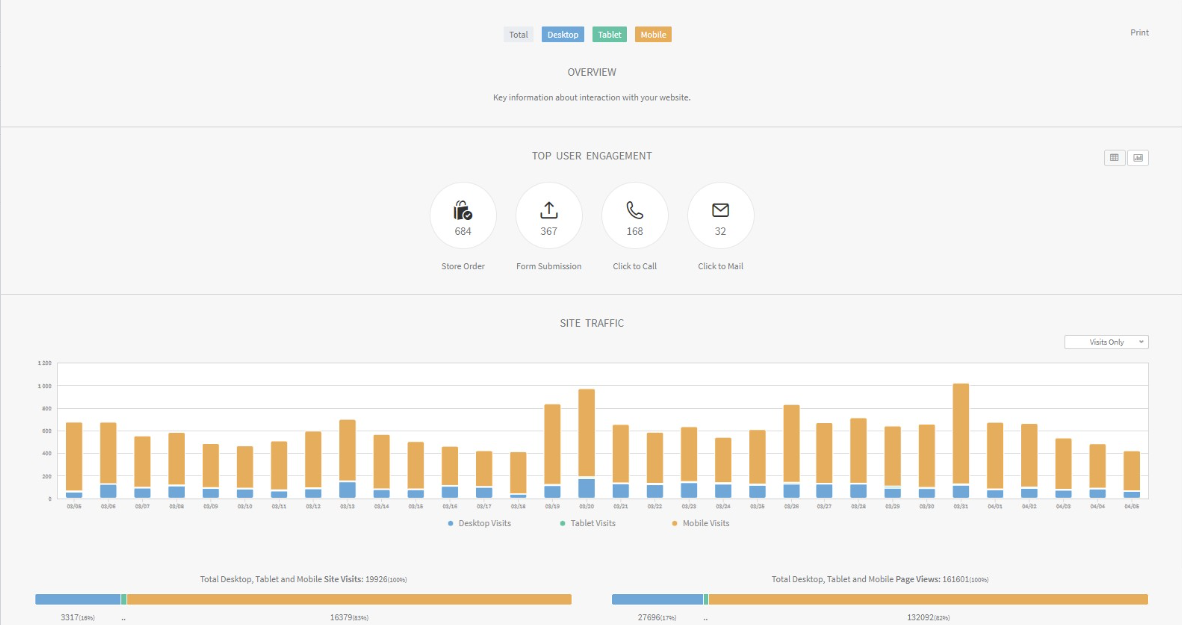1182x625 pixels.
Task: Select the Click to Mail envelope icon
Action: pos(721,210)
